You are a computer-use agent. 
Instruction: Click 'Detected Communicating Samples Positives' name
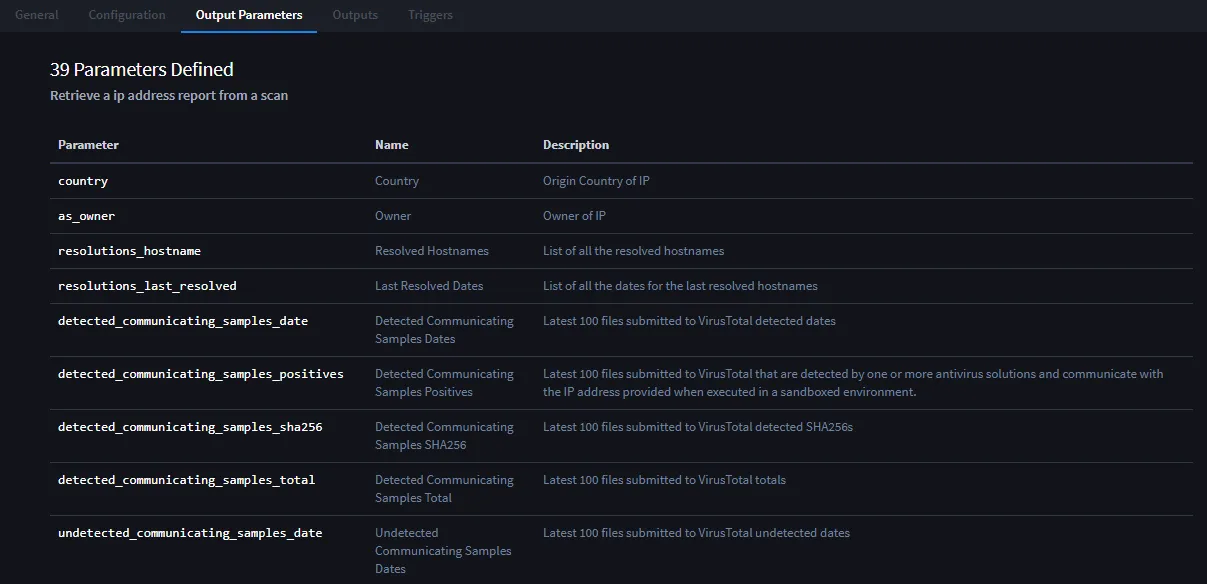[x=444, y=383]
